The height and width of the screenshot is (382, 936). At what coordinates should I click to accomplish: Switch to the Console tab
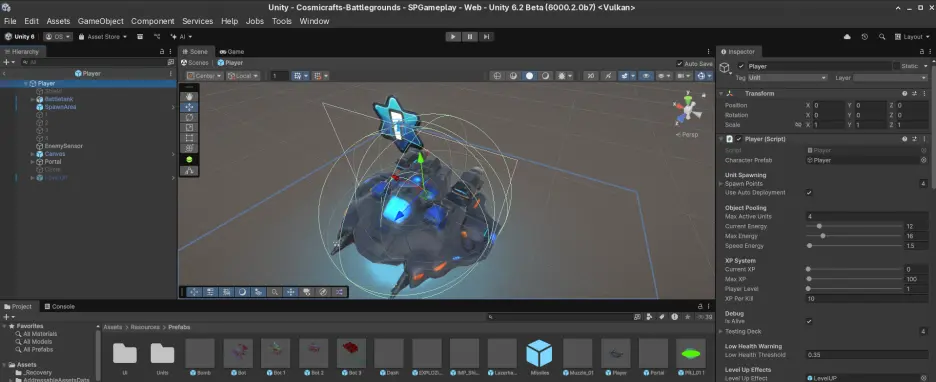(x=59, y=306)
